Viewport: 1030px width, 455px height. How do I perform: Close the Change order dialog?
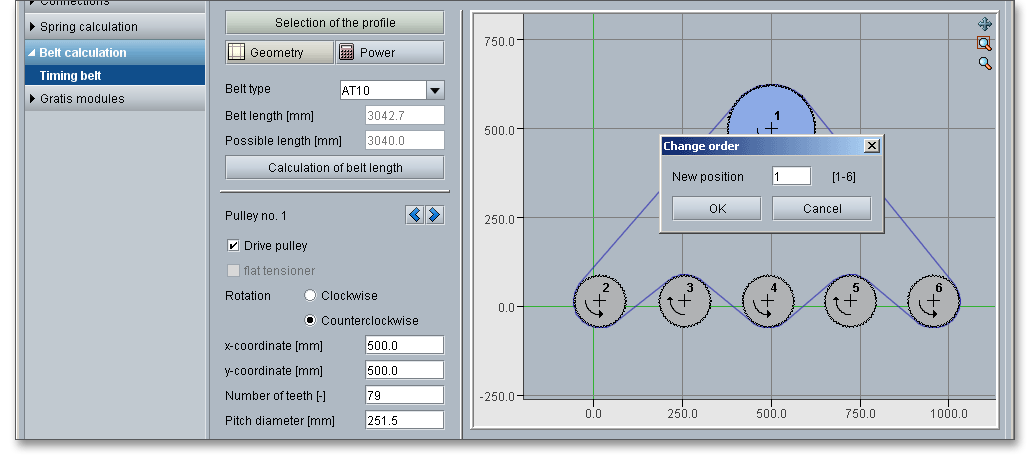click(871, 146)
